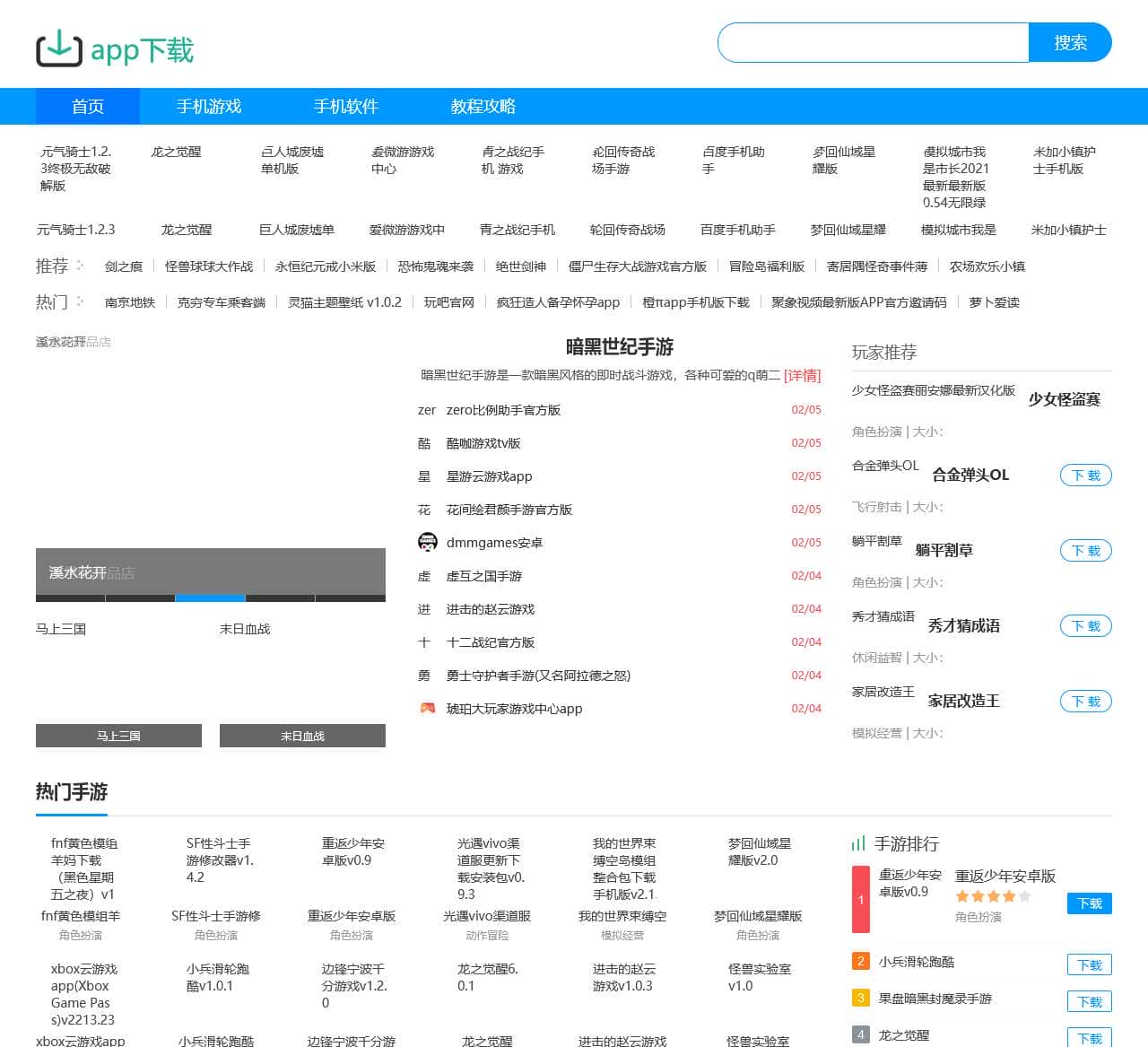Viewport: 1148px width, 1047px height.
Task: Click the 手游排行 bar chart icon
Action: pyautogui.click(x=858, y=843)
